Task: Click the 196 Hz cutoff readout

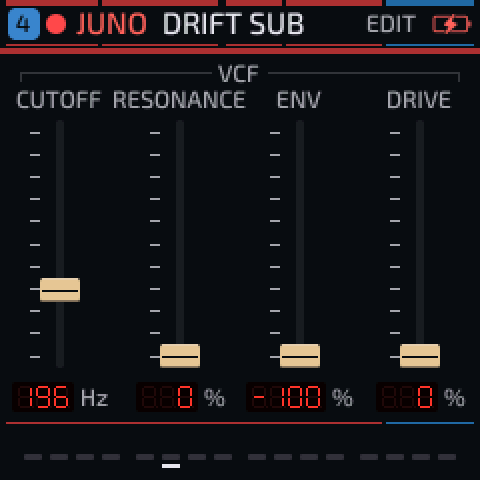Action: pos(43,397)
